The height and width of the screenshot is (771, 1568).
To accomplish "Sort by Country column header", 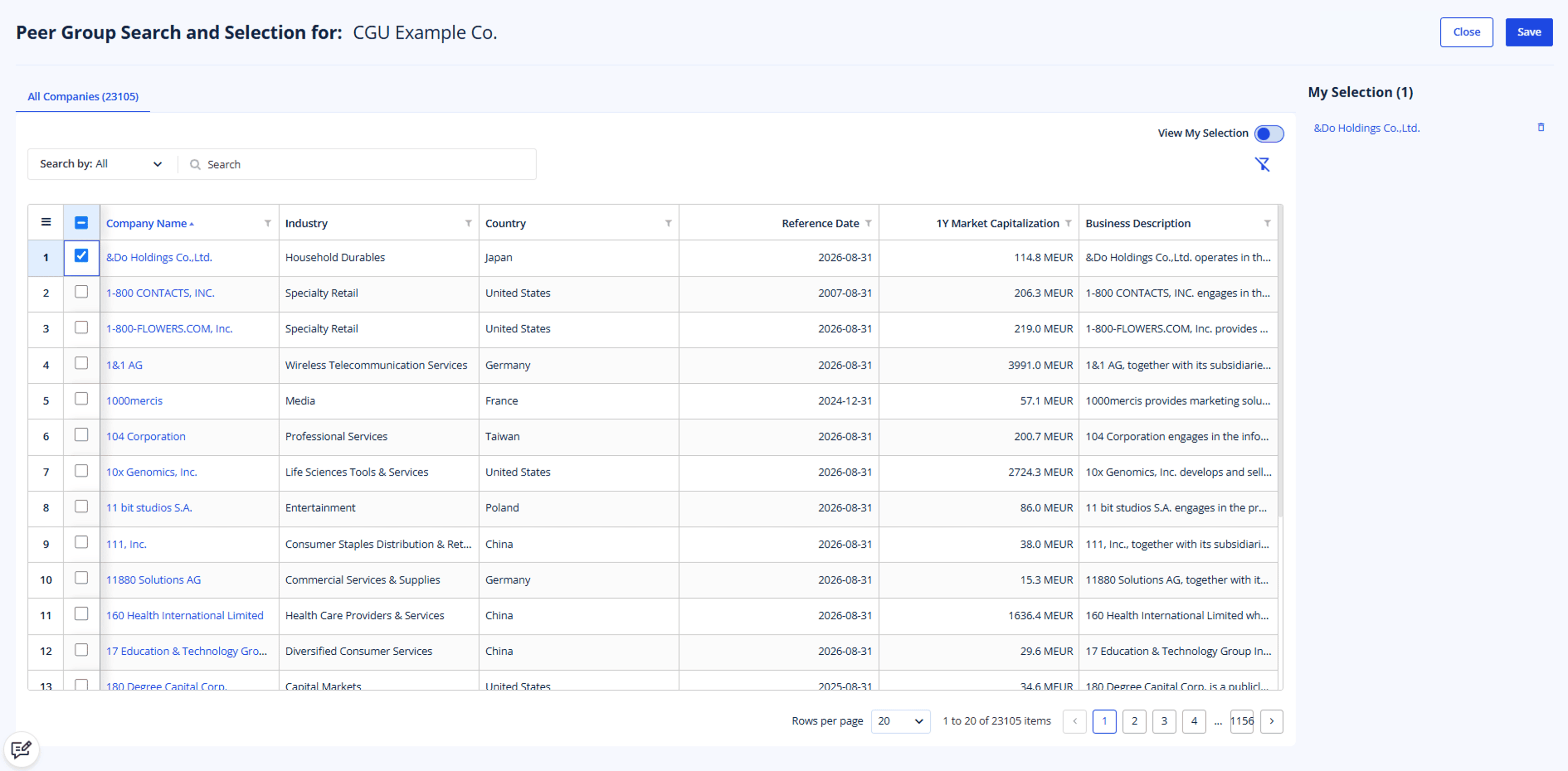I will [505, 223].
